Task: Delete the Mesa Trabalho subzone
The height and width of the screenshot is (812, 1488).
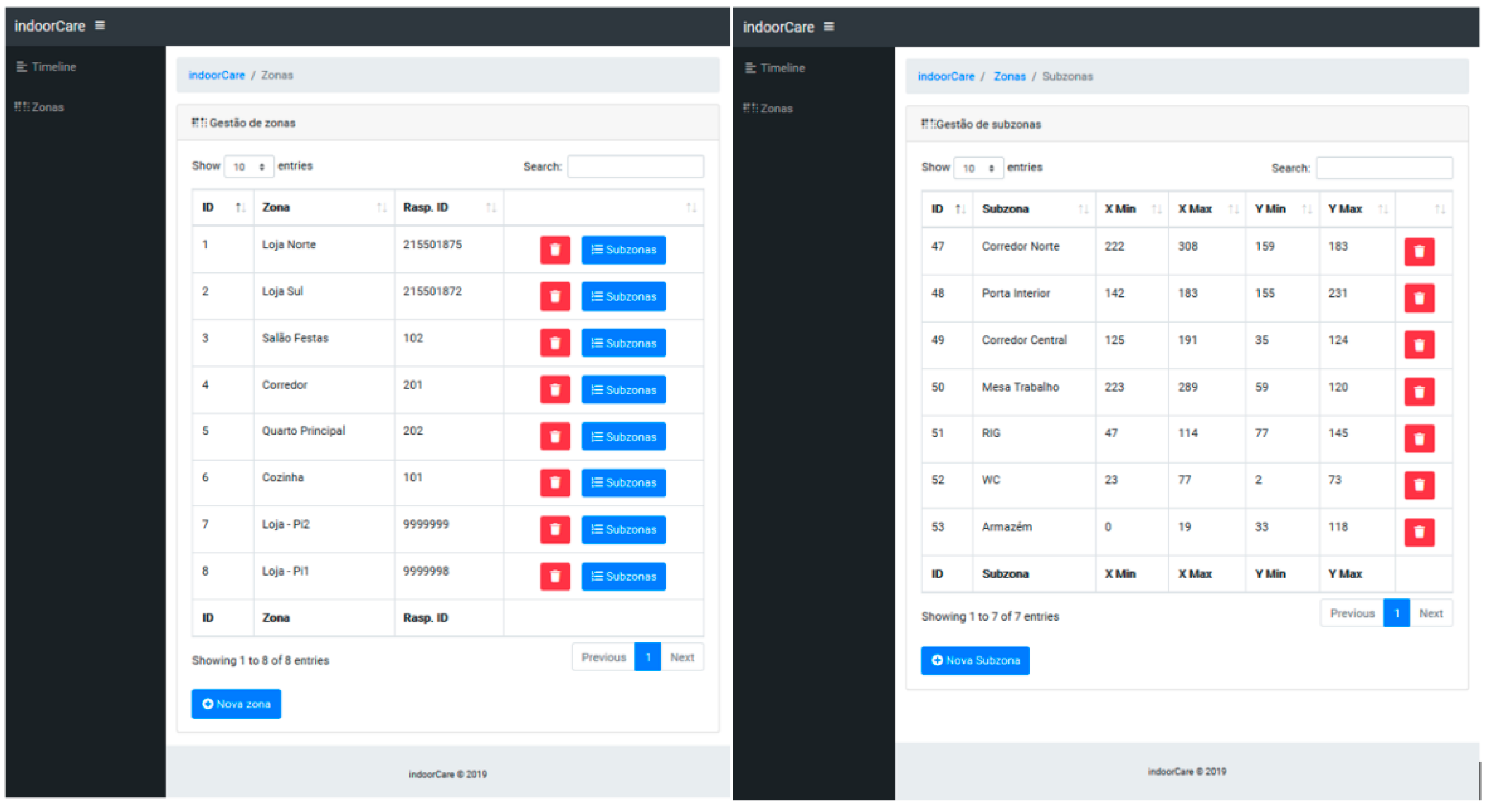Action: point(1419,393)
